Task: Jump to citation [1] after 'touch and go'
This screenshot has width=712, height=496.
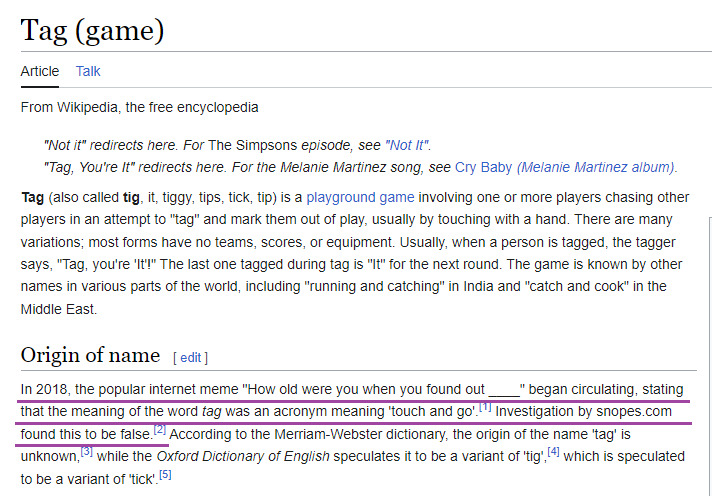Action: pyautogui.click(x=485, y=407)
